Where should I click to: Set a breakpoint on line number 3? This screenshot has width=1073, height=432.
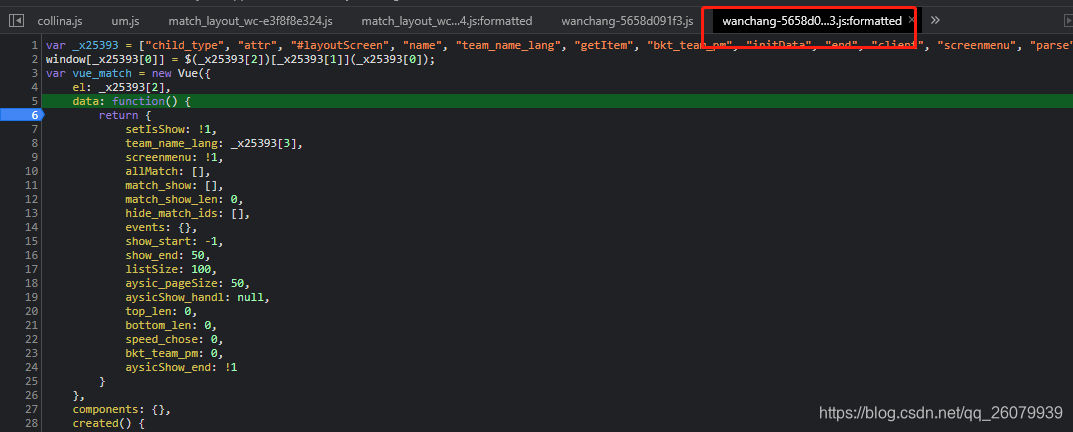34,73
